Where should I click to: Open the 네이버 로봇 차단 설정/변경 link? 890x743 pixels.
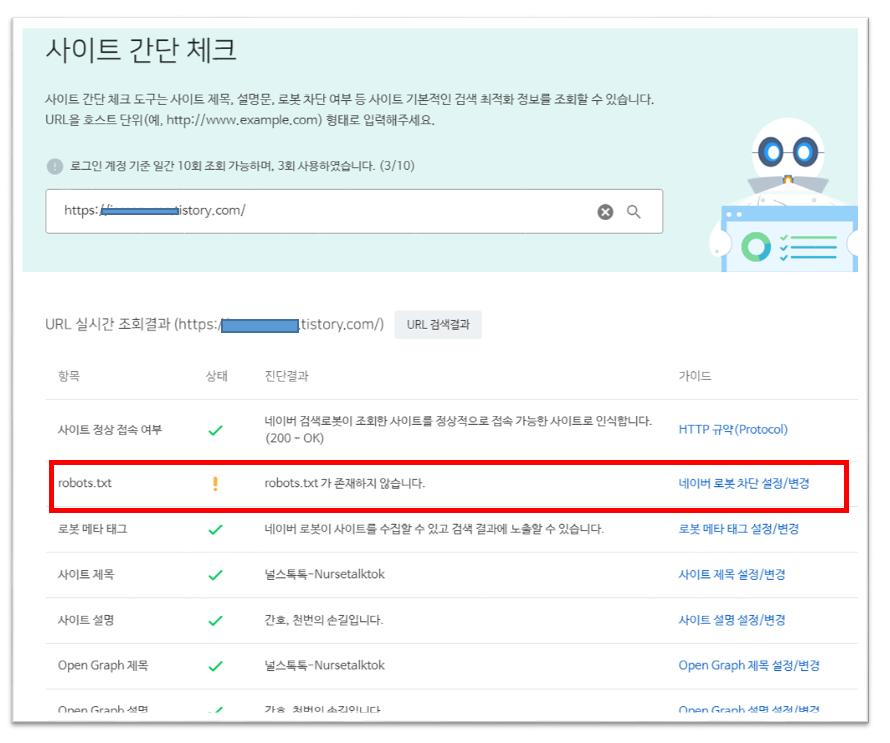[744, 484]
